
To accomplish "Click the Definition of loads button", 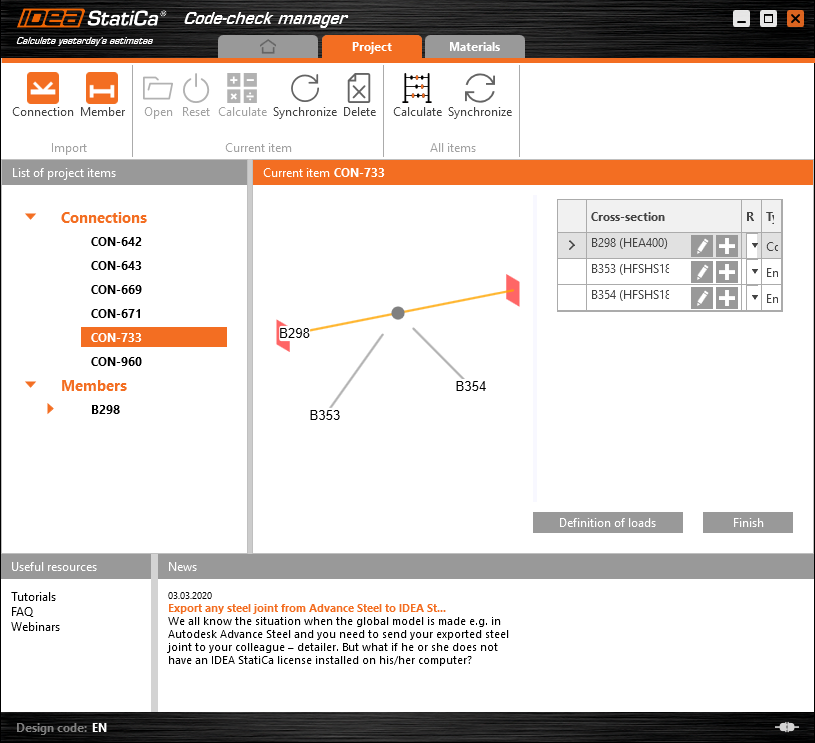I will (607, 522).
